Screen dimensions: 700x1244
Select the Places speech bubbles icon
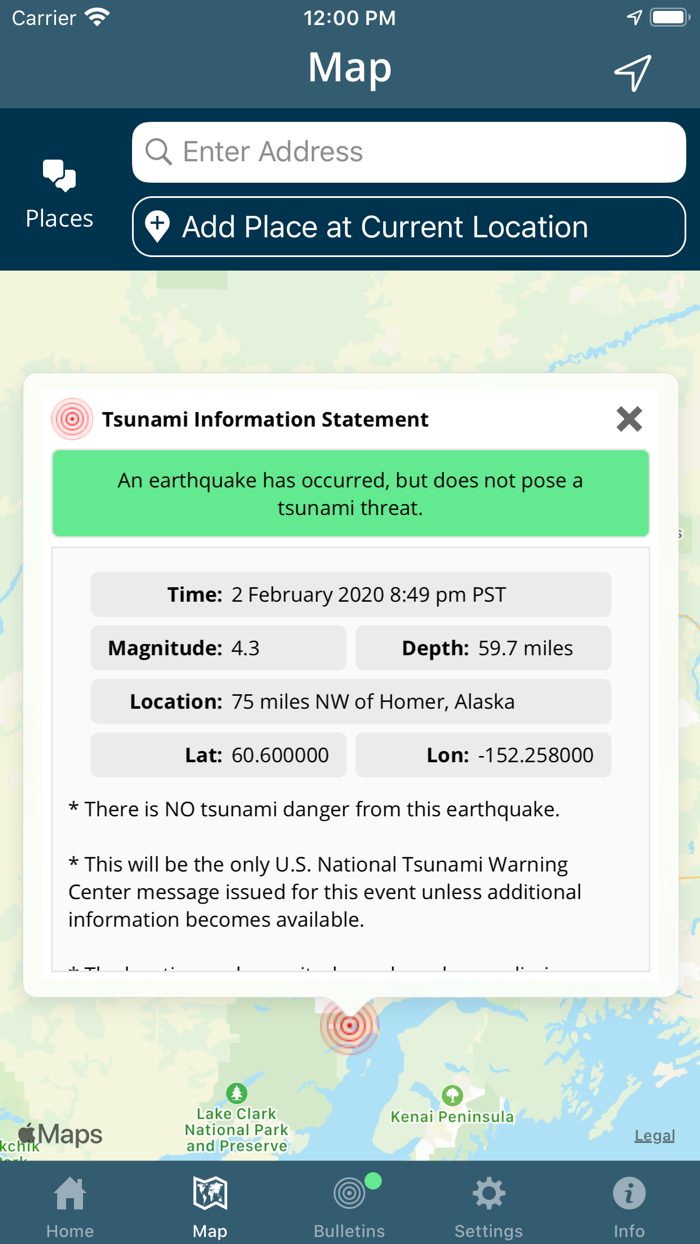coord(59,176)
